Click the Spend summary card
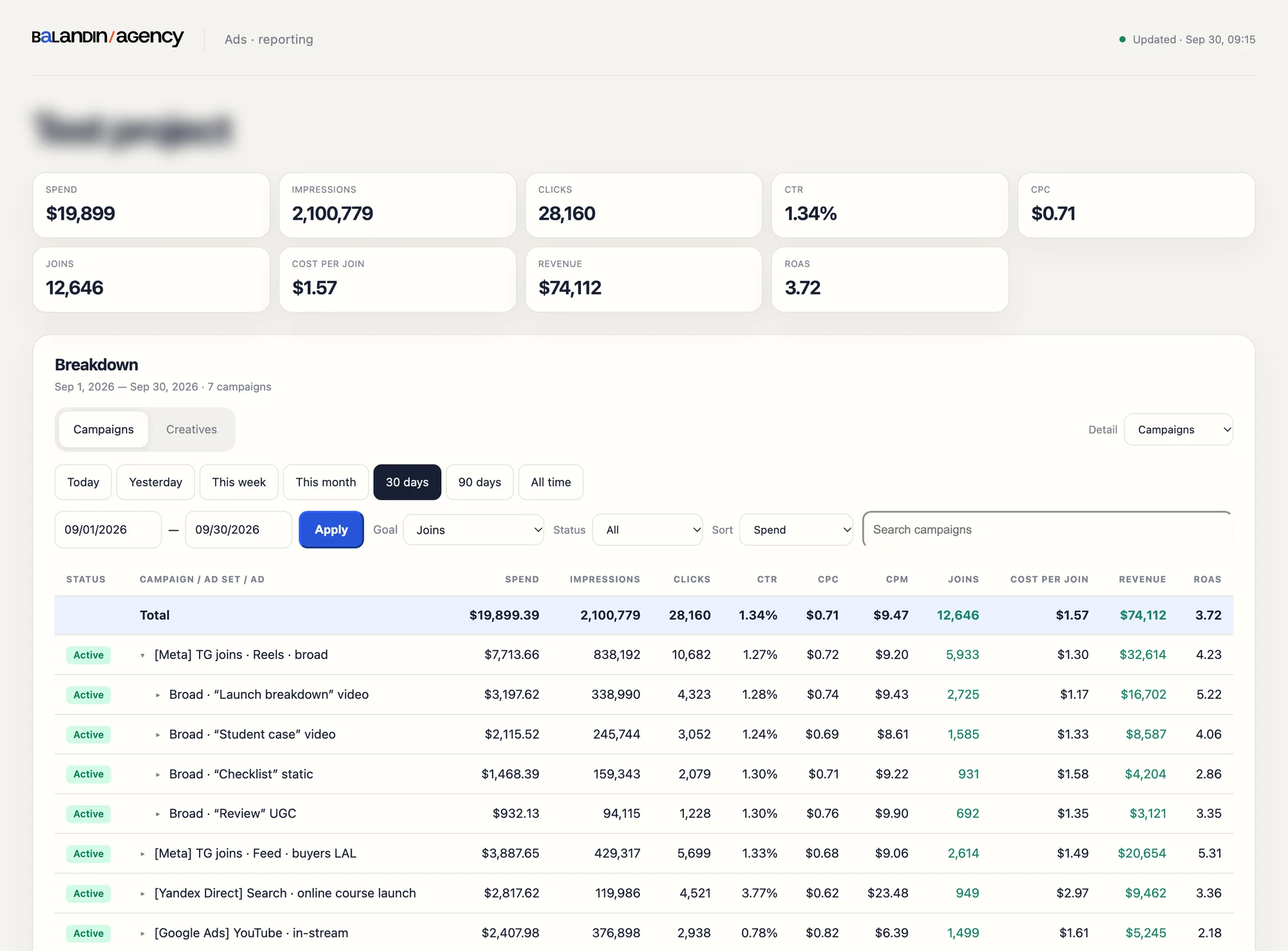The image size is (1288, 951). (151, 205)
